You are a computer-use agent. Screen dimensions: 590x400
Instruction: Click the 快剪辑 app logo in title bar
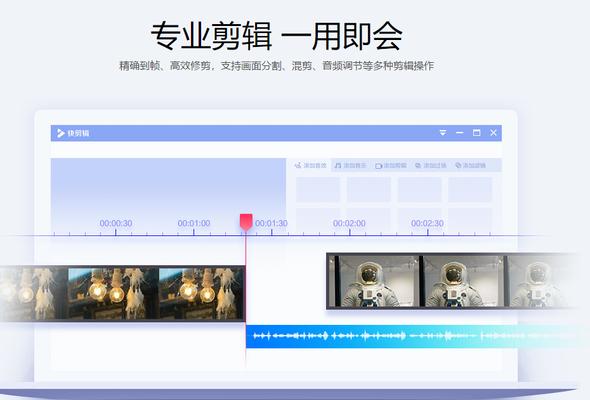[x=73, y=133]
